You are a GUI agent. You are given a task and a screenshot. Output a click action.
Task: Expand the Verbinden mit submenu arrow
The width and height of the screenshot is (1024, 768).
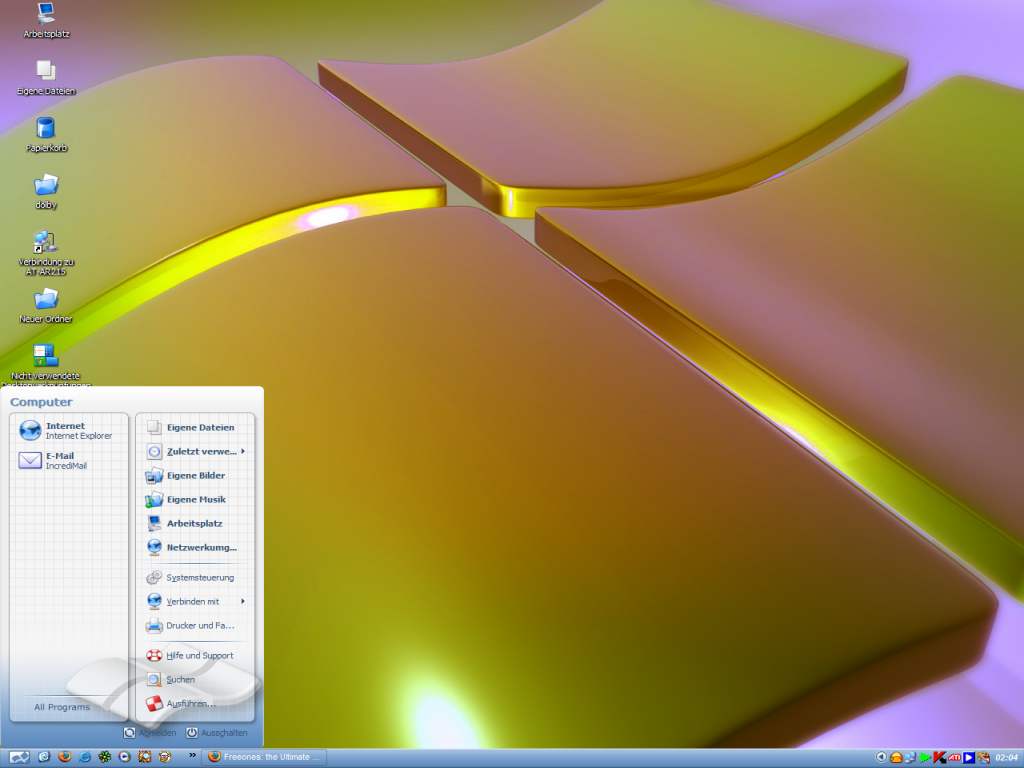tap(243, 601)
